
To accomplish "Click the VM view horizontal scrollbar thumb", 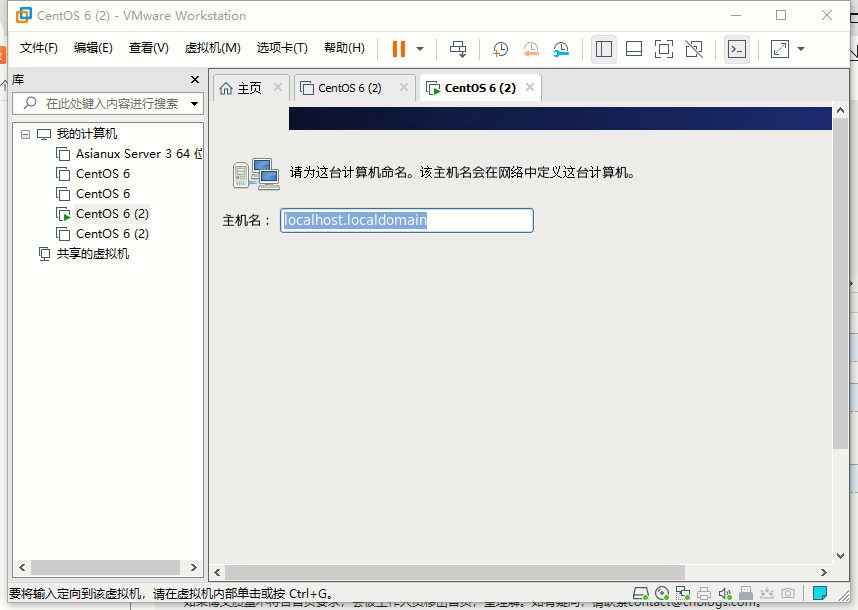I will click(x=455, y=572).
